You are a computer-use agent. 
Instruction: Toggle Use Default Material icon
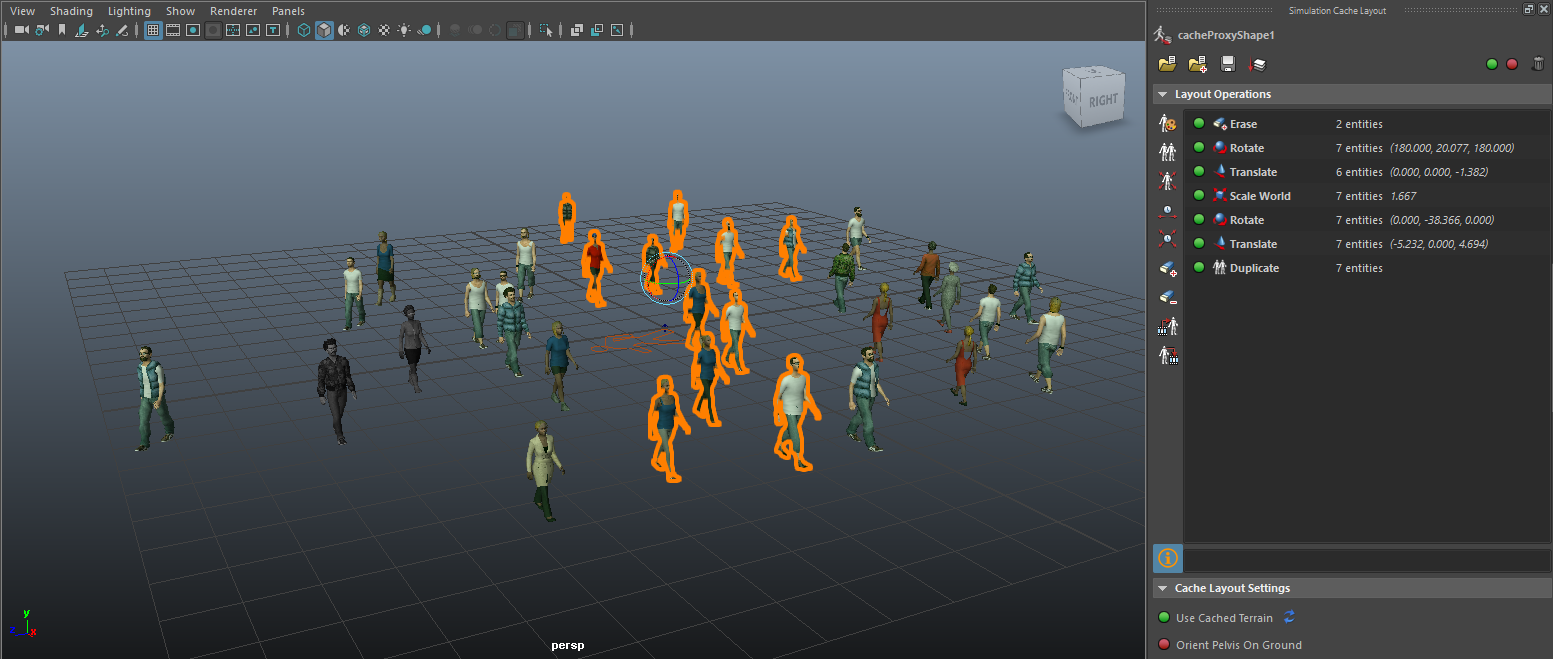344,30
